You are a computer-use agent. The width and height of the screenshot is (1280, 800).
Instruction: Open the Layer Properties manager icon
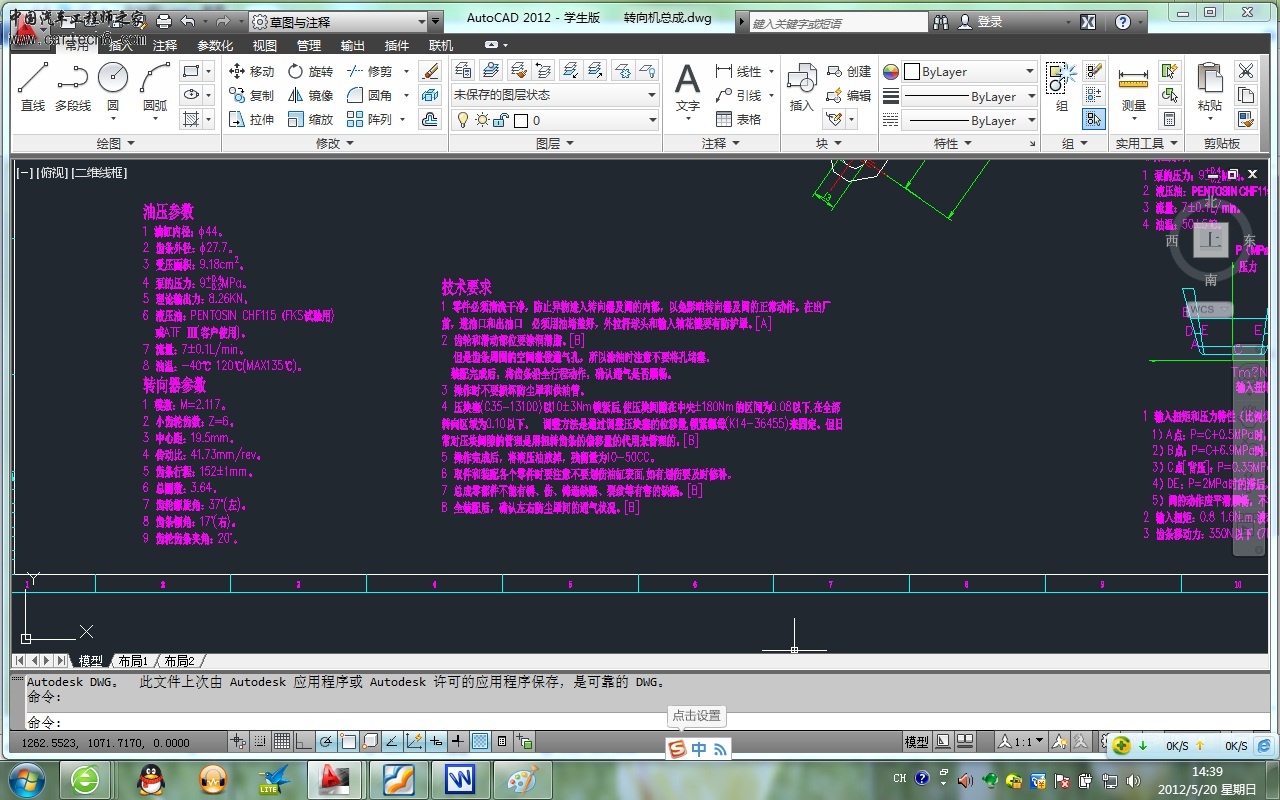[463, 70]
